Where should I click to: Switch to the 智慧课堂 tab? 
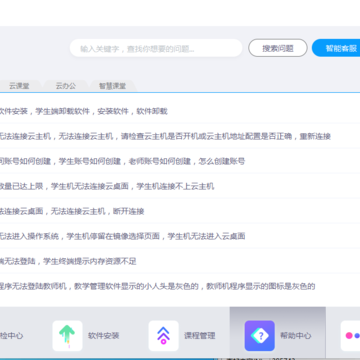112,86
